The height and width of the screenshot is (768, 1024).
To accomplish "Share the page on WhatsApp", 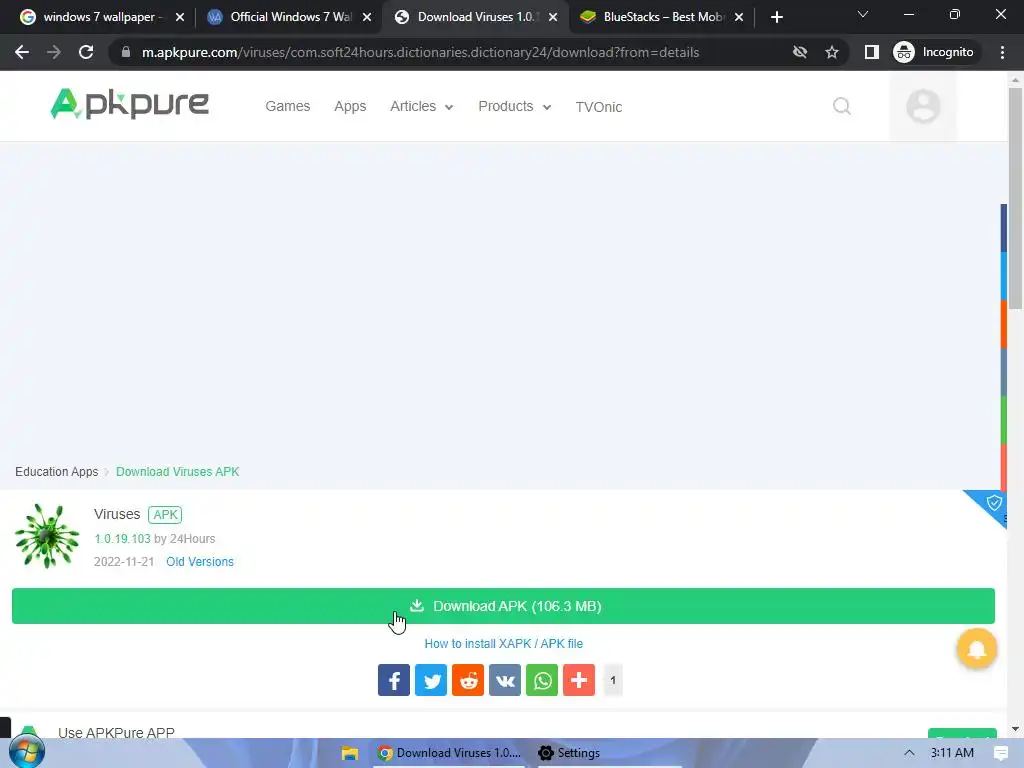I will click(x=542, y=680).
